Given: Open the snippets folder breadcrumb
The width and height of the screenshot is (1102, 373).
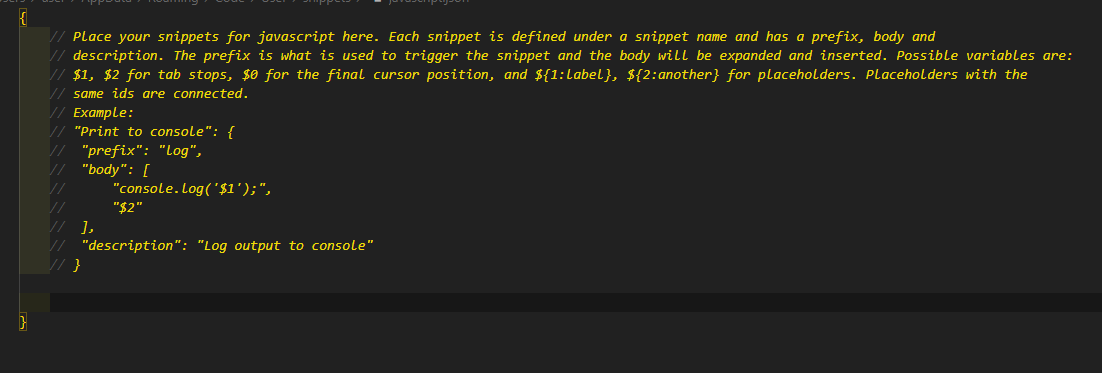Looking at the screenshot, I should [x=325, y=1].
